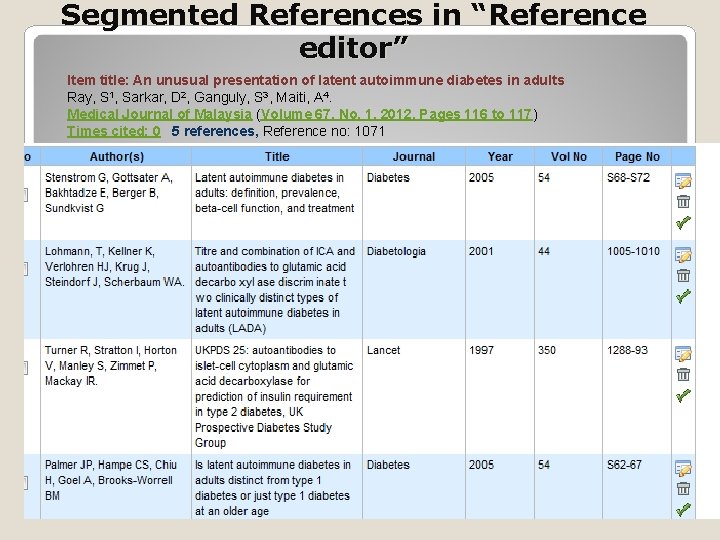Select the Lohmann, T, Kellner K authors cell
Image resolution: width=720 pixels, height=540 pixels.
click(116, 289)
